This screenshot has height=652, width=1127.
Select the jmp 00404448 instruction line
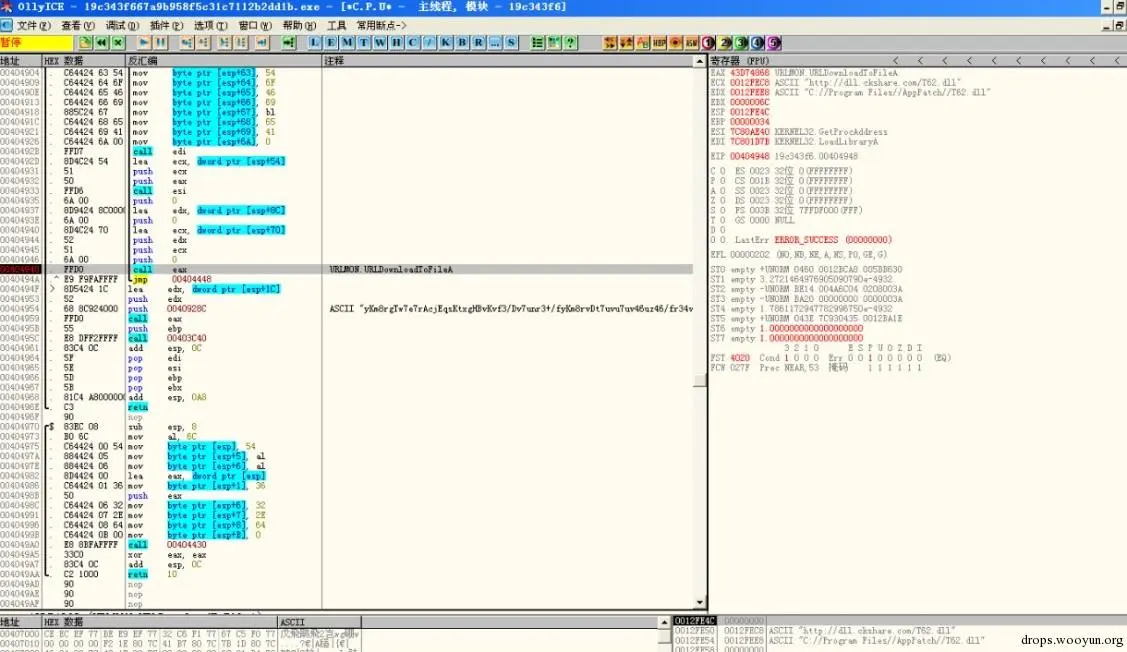tap(346, 279)
